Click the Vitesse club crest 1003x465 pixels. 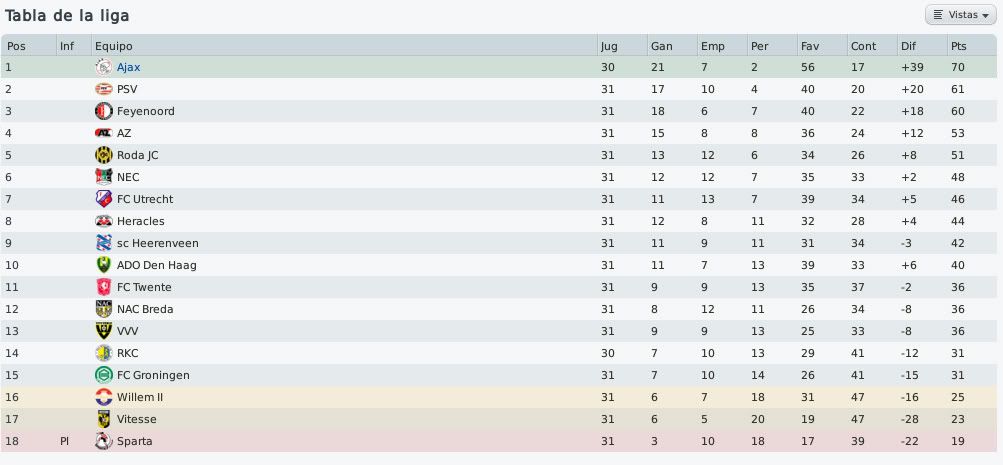tap(104, 419)
